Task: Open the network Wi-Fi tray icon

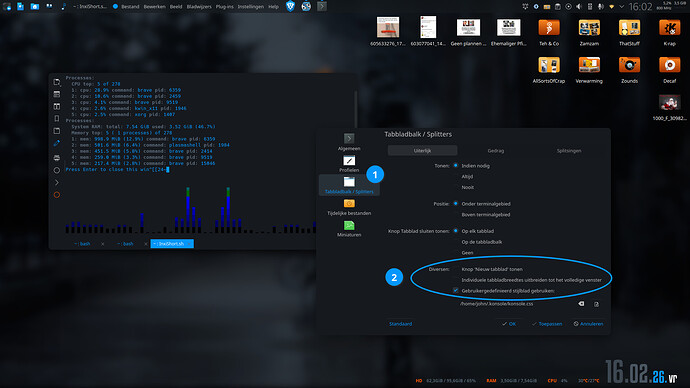Action: tap(611, 7)
